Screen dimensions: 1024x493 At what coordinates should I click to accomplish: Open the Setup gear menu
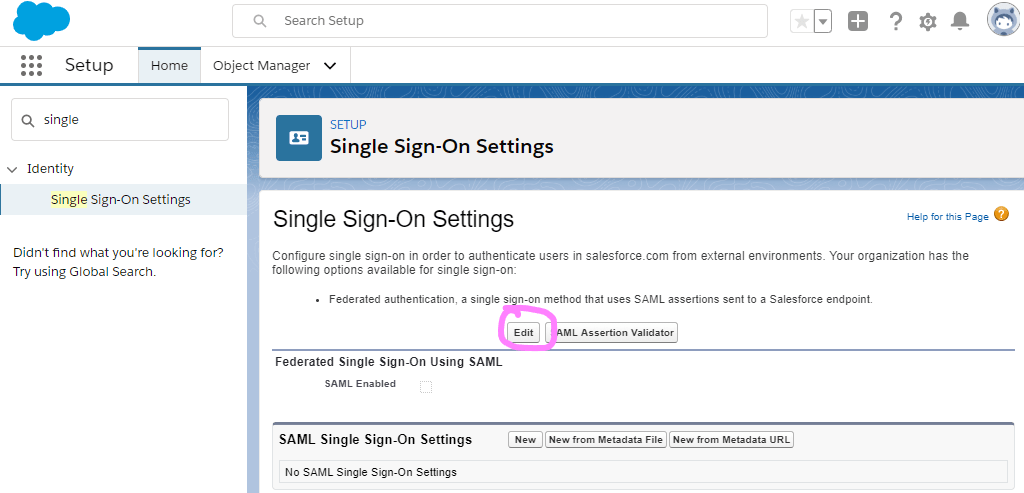coord(928,21)
